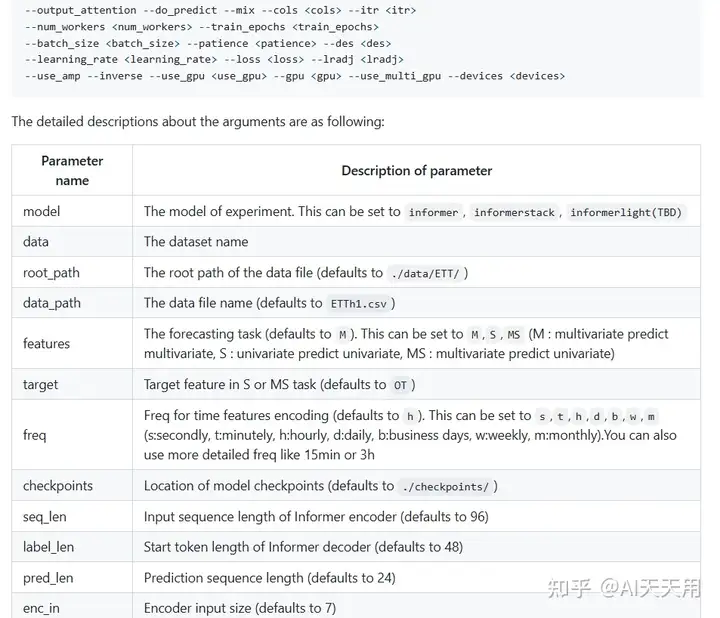720x618 pixels.
Task: Click the '--output_attention --do_predict' code line
Action: tap(220, 10)
